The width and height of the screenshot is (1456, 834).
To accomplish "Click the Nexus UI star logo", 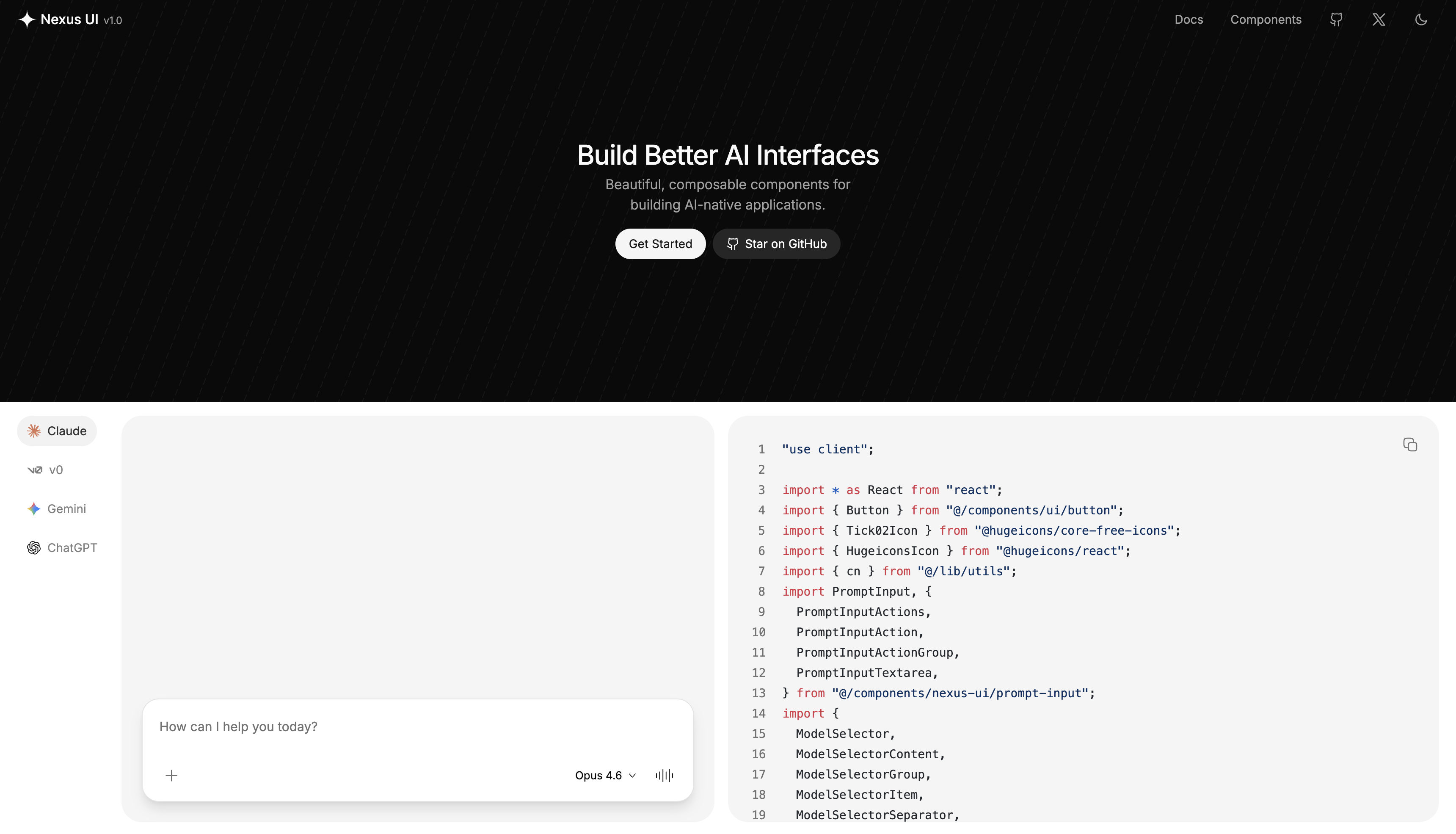I will coord(27,20).
